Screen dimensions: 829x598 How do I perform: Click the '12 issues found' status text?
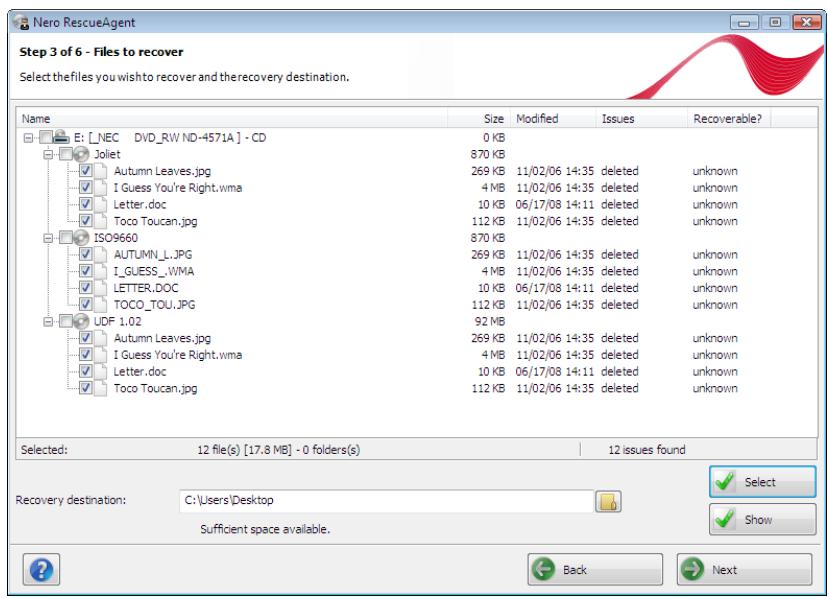click(x=647, y=450)
